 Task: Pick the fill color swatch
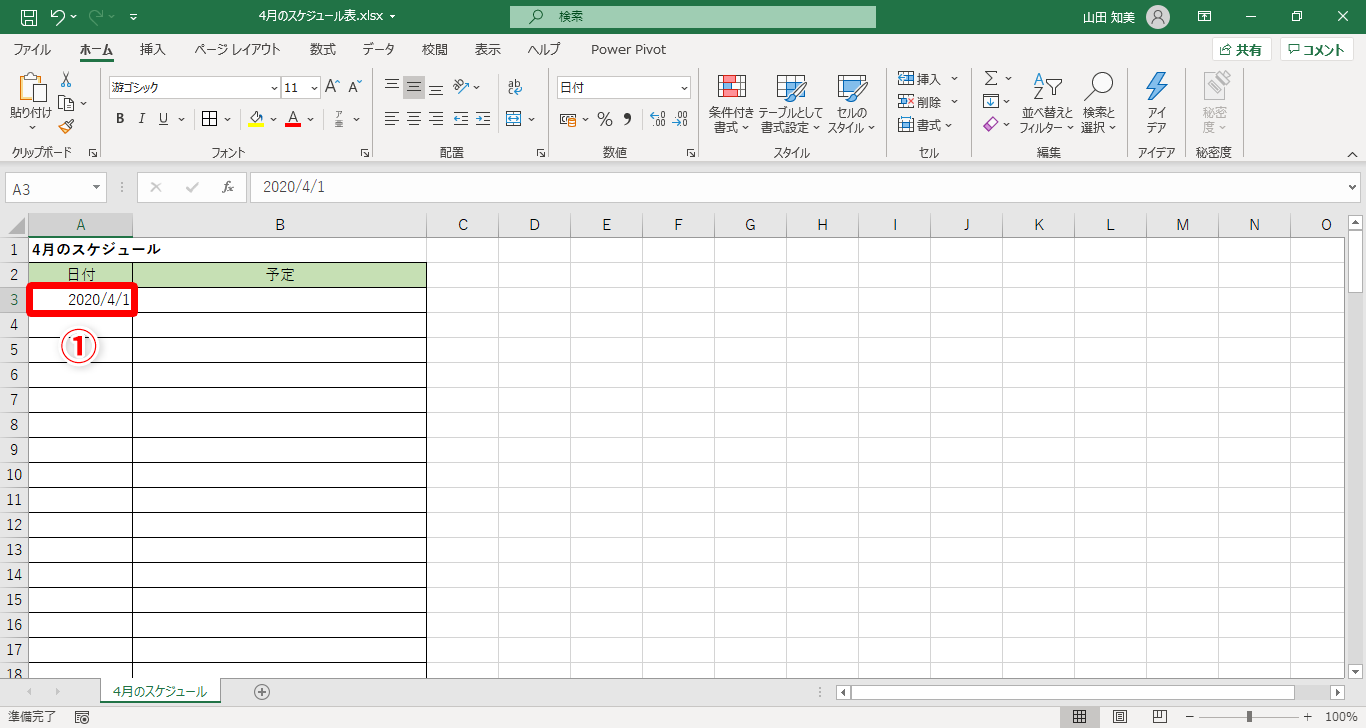pos(256,119)
